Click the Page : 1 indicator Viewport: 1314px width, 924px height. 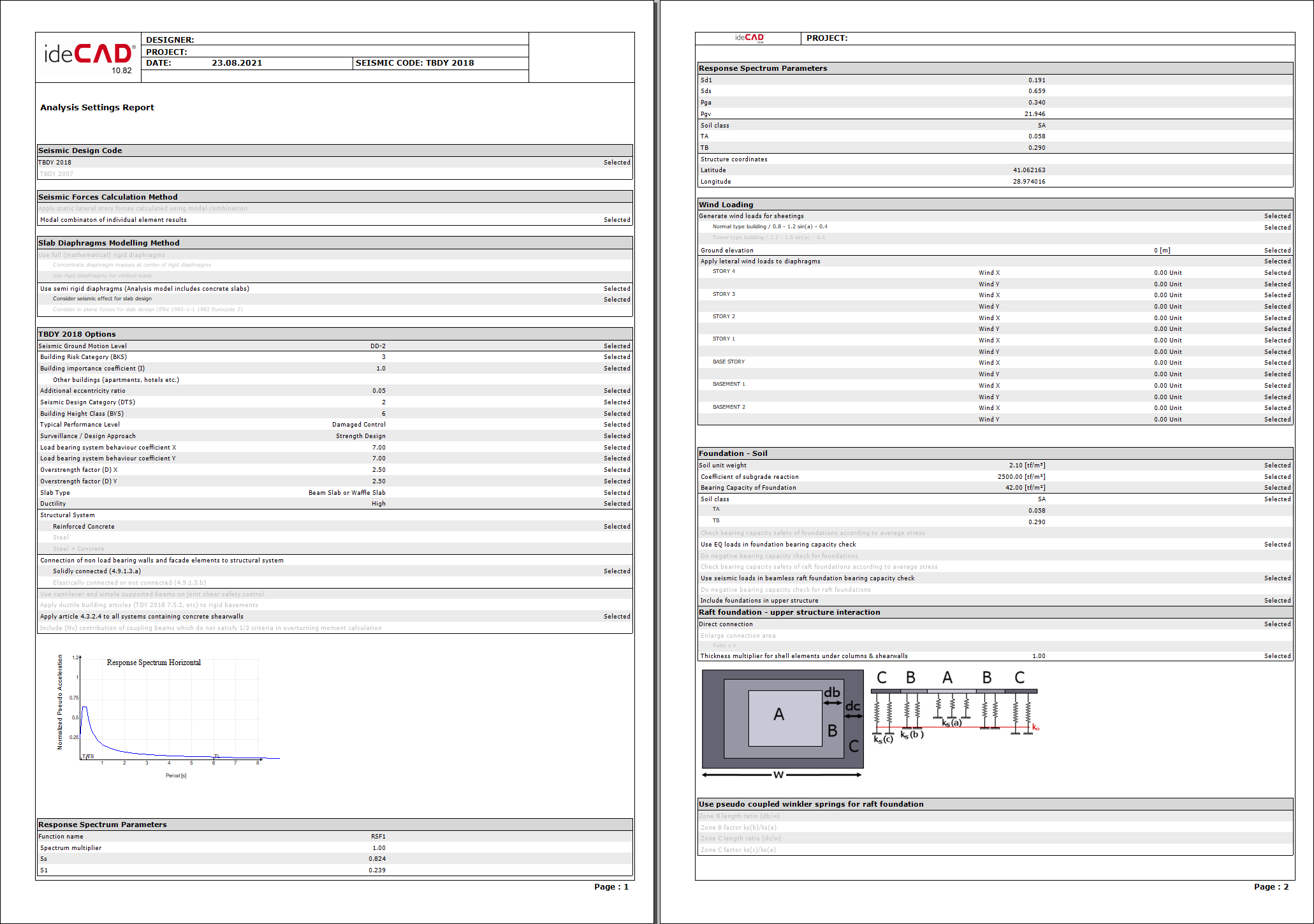click(x=611, y=886)
